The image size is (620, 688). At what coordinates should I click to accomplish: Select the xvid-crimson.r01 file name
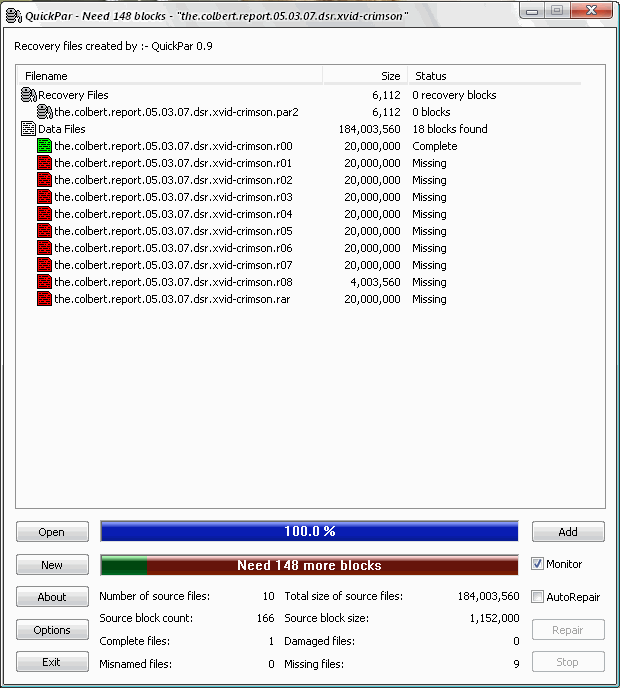(x=173, y=163)
